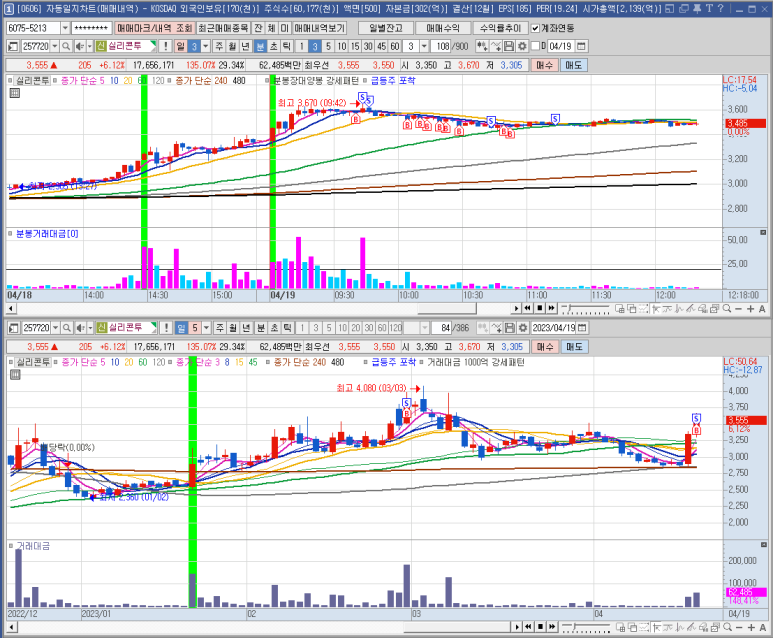Save the upper chart with floppy disk icon

point(509,46)
